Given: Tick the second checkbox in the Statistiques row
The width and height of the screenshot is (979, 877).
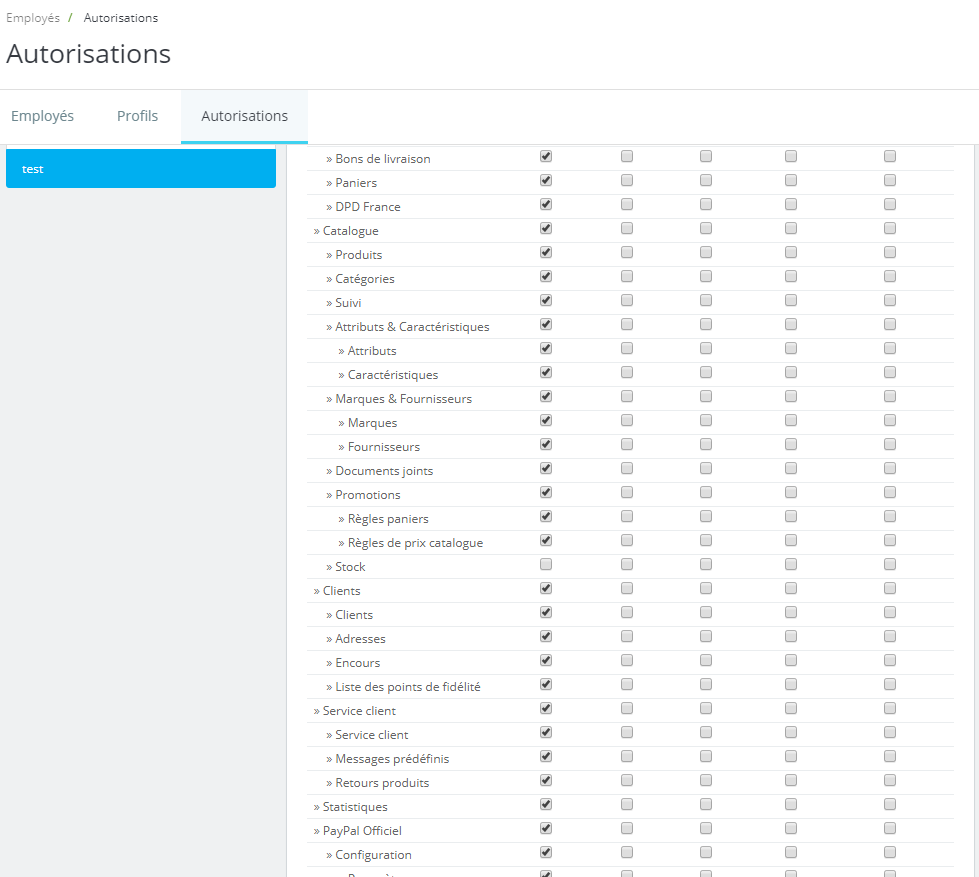Looking at the screenshot, I should tap(627, 805).
